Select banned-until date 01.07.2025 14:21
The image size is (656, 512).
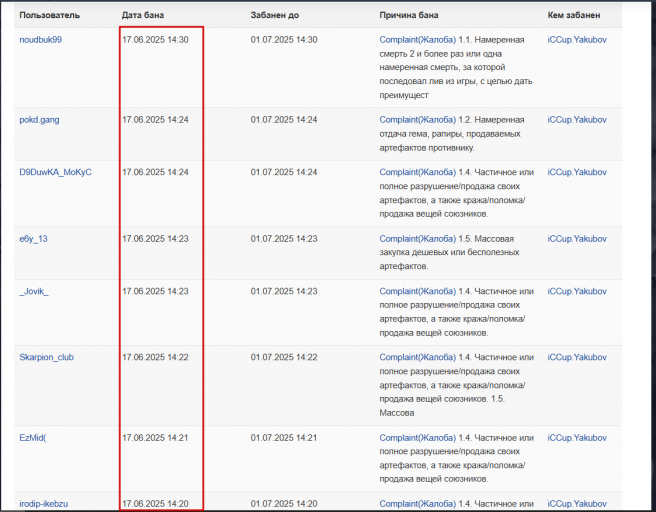[x=284, y=438]
